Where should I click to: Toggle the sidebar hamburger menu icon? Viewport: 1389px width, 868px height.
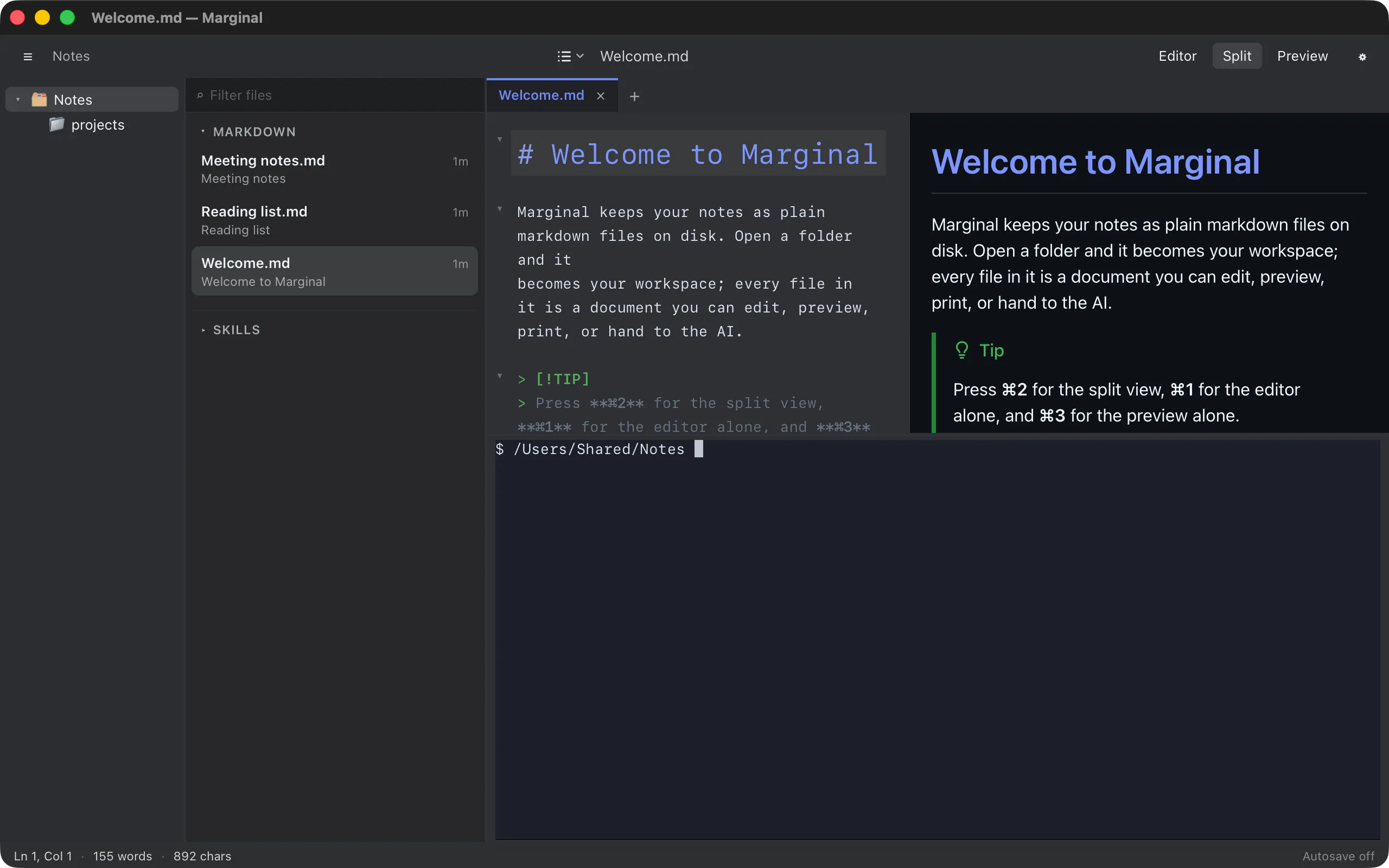coord(28,56)
